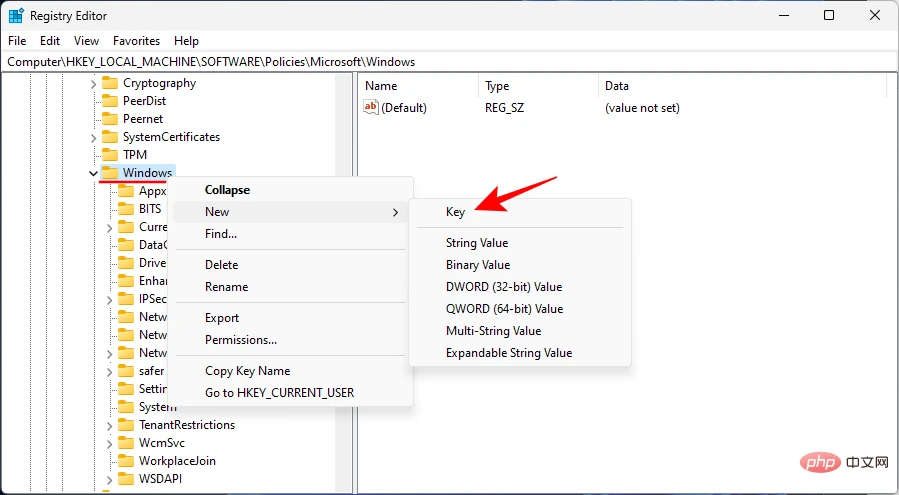Select the PeerDist tree key
The image size is (899, 495).
tap(144, 101)
